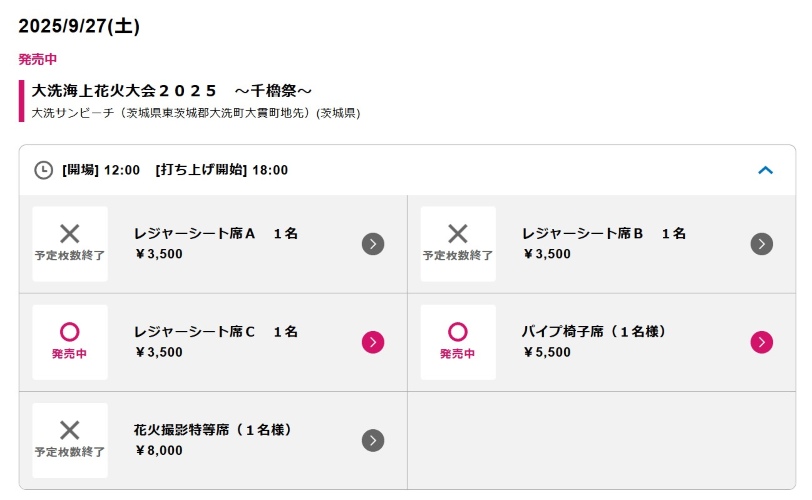
Task: Click the pink 発売中 status under the date
Action: [x=38, y=60]
